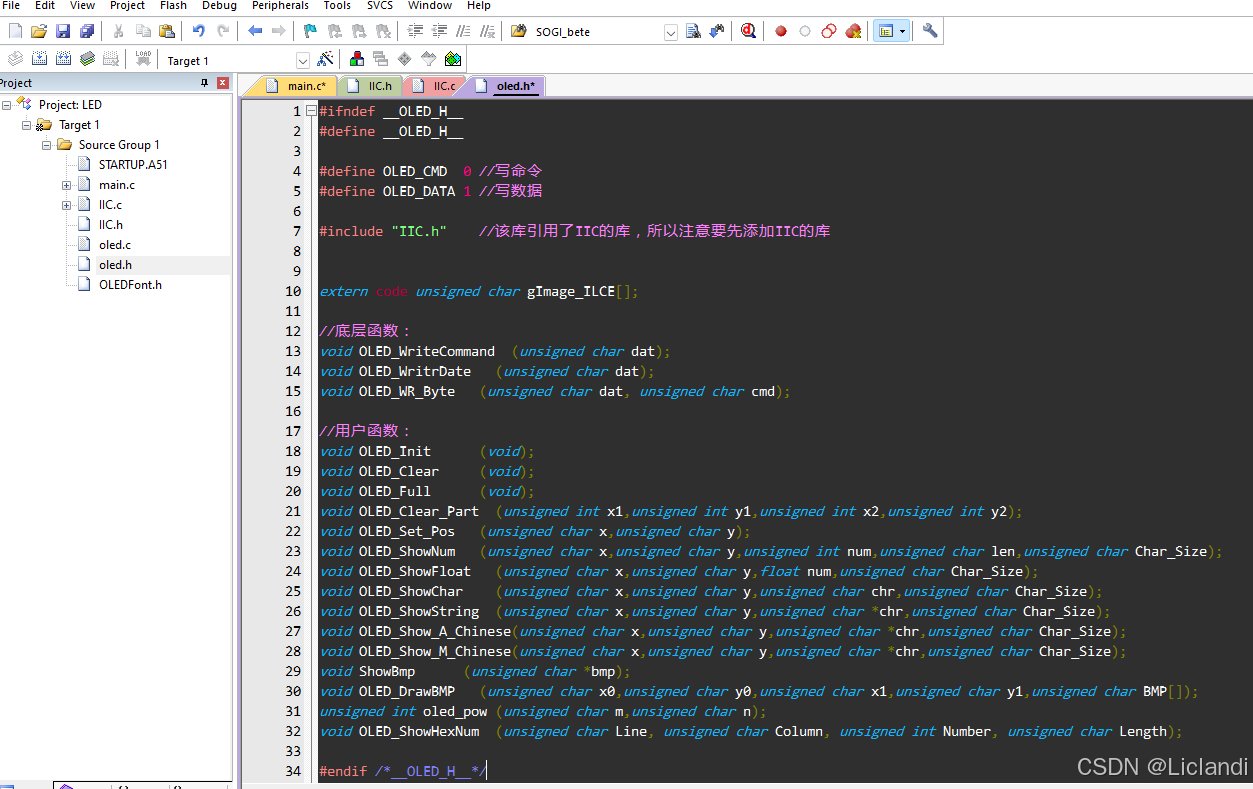Click the Cut scissors icon

[118, 31]
